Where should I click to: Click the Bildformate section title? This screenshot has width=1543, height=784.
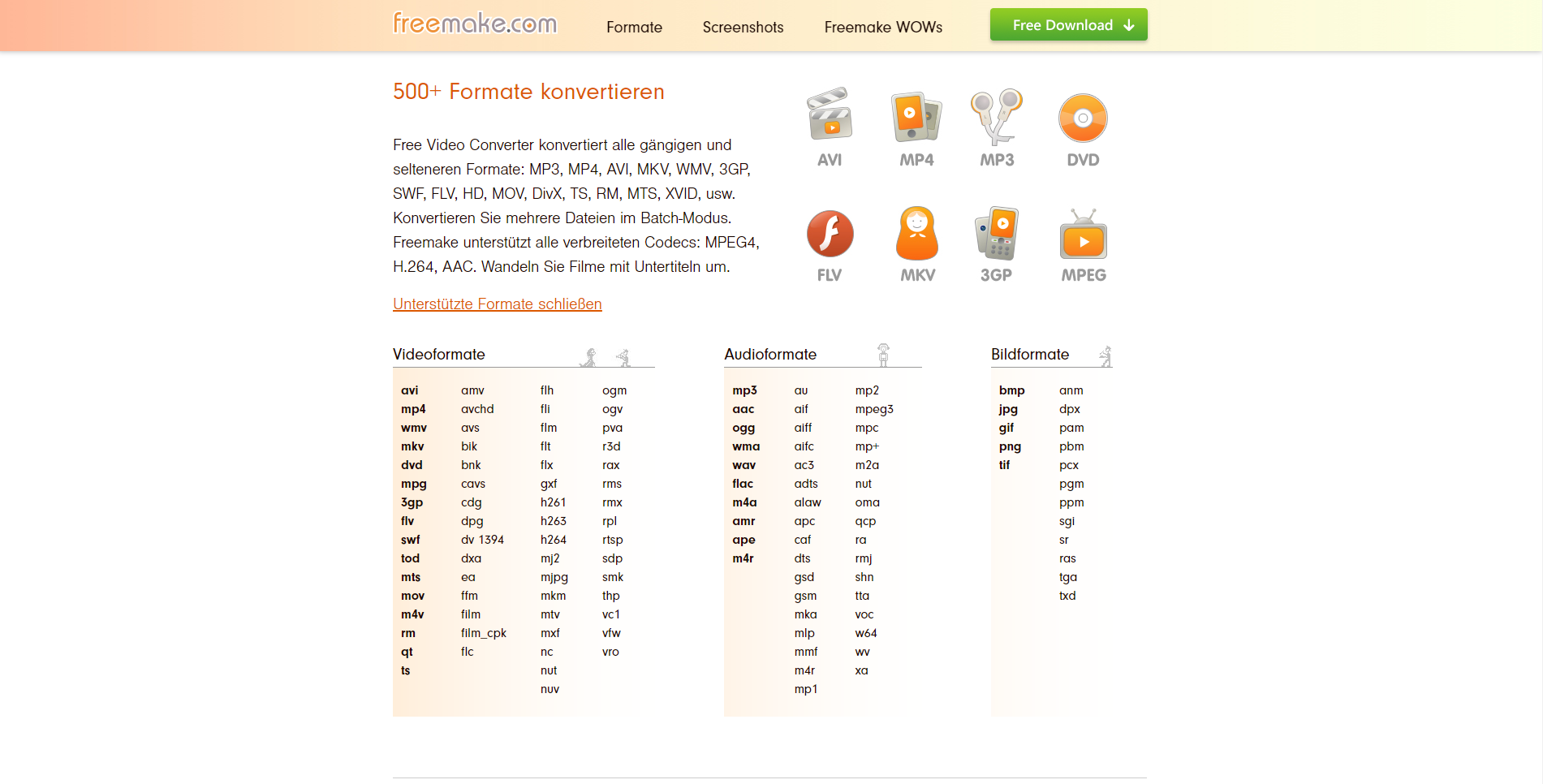click(1030, 355)
